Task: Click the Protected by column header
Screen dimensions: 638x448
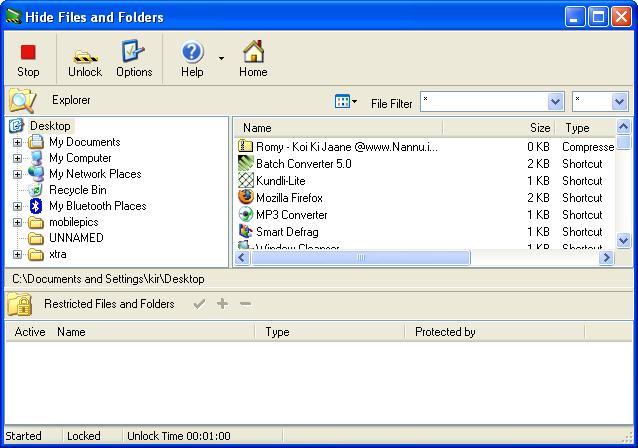Action: [x=445, y=332]
